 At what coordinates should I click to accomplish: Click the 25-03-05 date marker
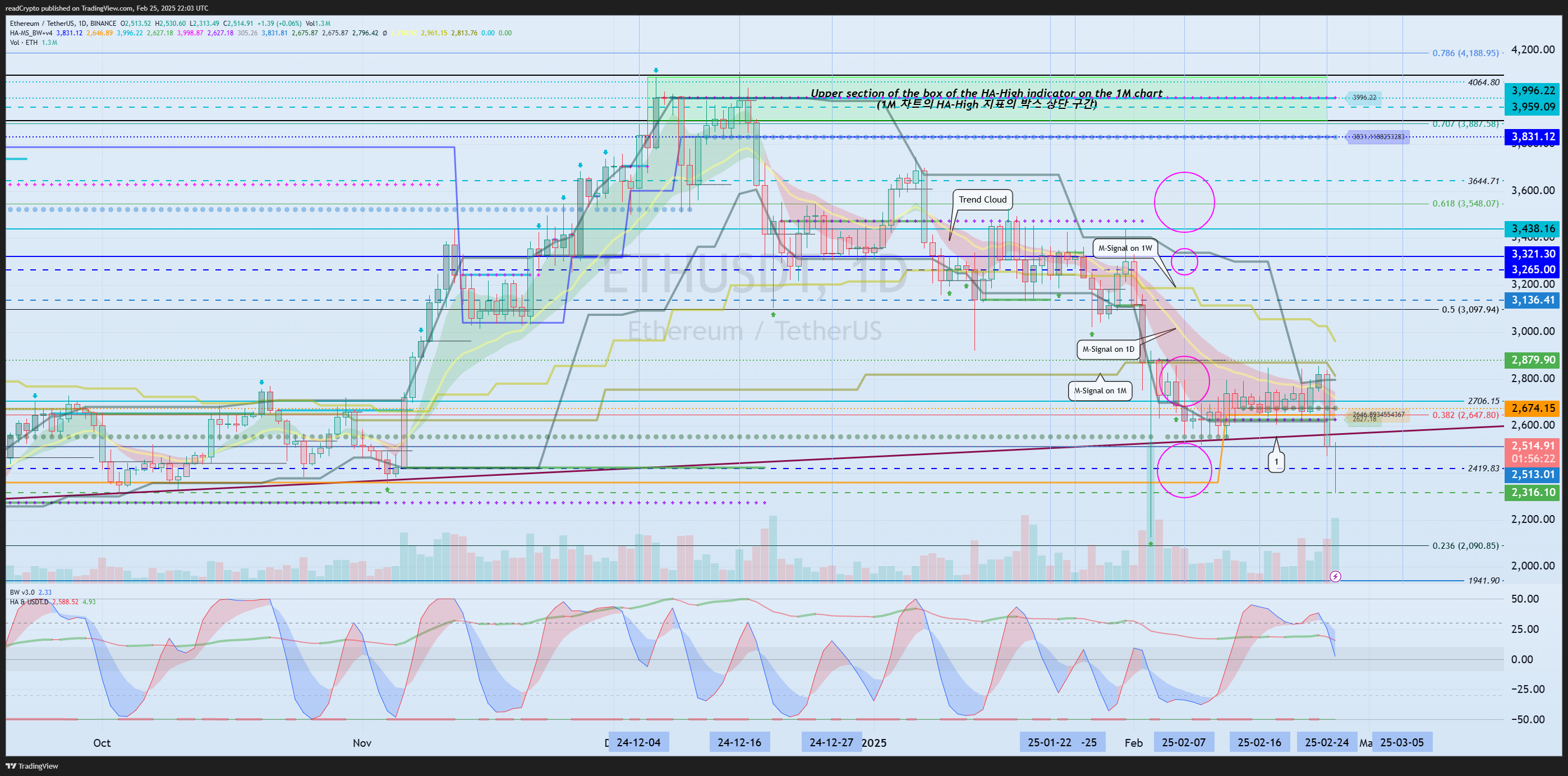pos(1402,742)
